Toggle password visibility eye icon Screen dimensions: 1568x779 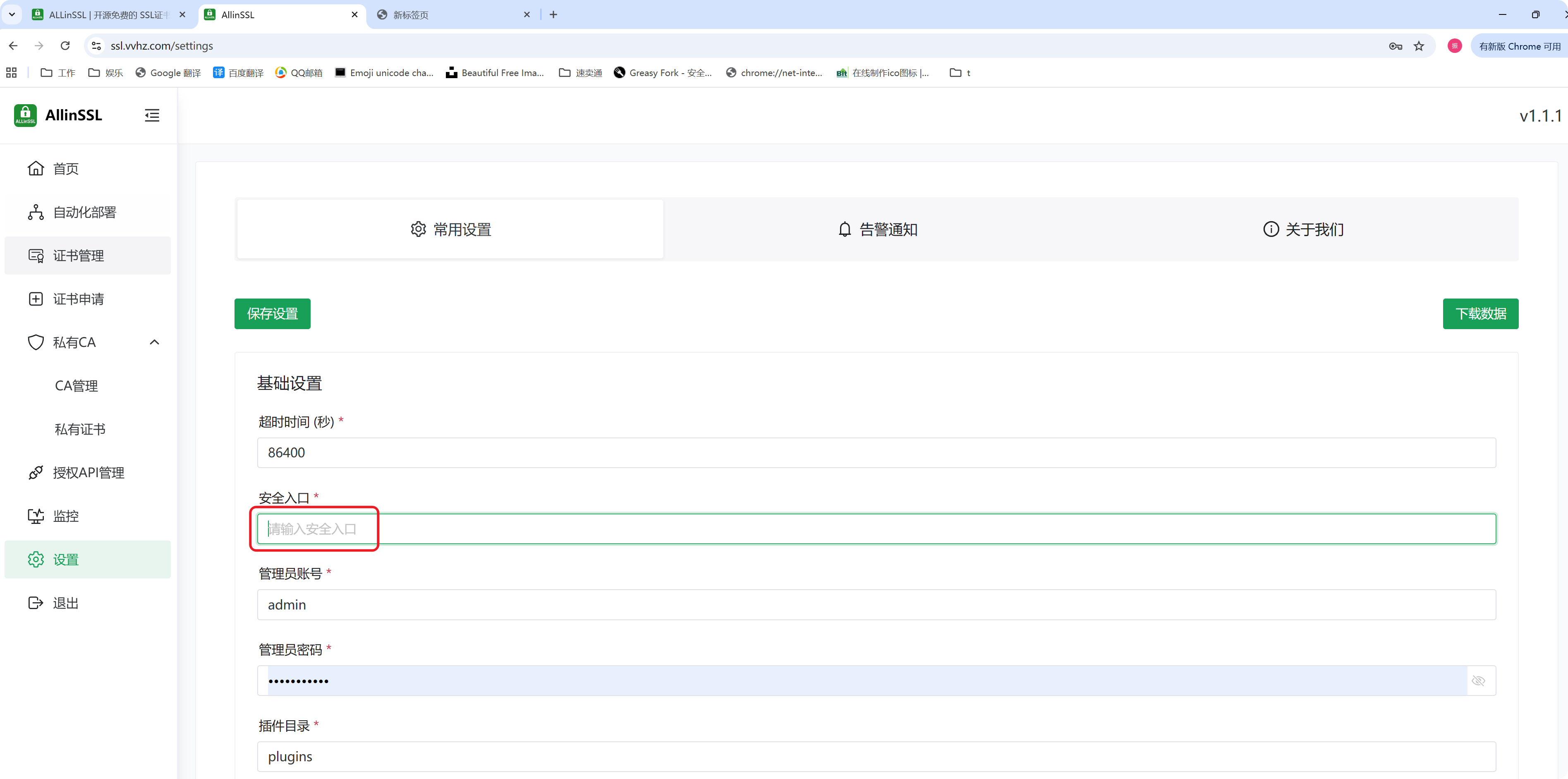click(x=1478, y=681)
